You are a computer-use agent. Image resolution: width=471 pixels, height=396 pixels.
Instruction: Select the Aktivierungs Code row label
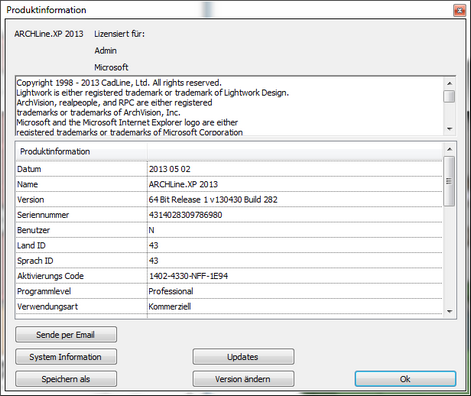pos(50,276)
